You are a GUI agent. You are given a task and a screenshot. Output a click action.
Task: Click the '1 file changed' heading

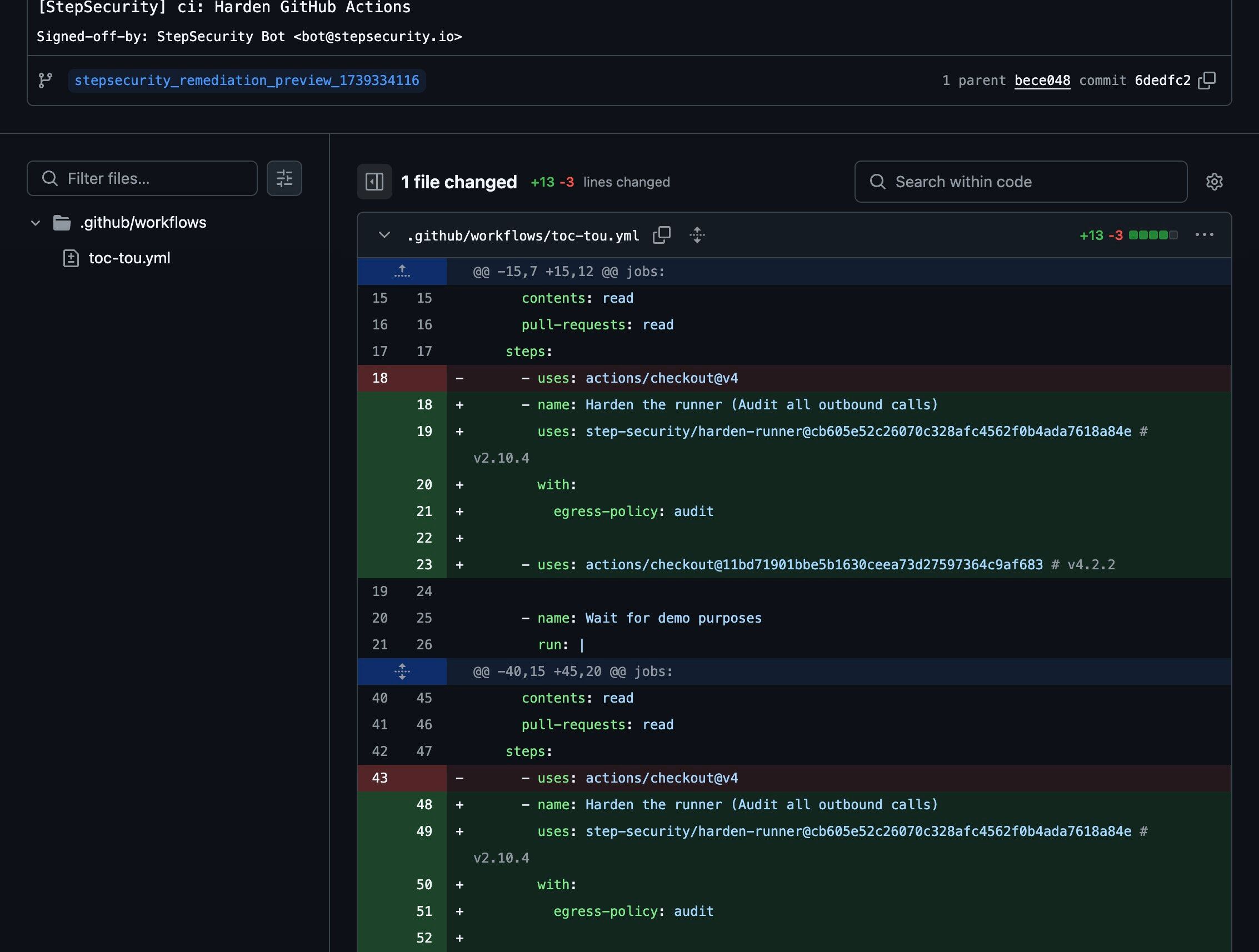pos(459,182)
